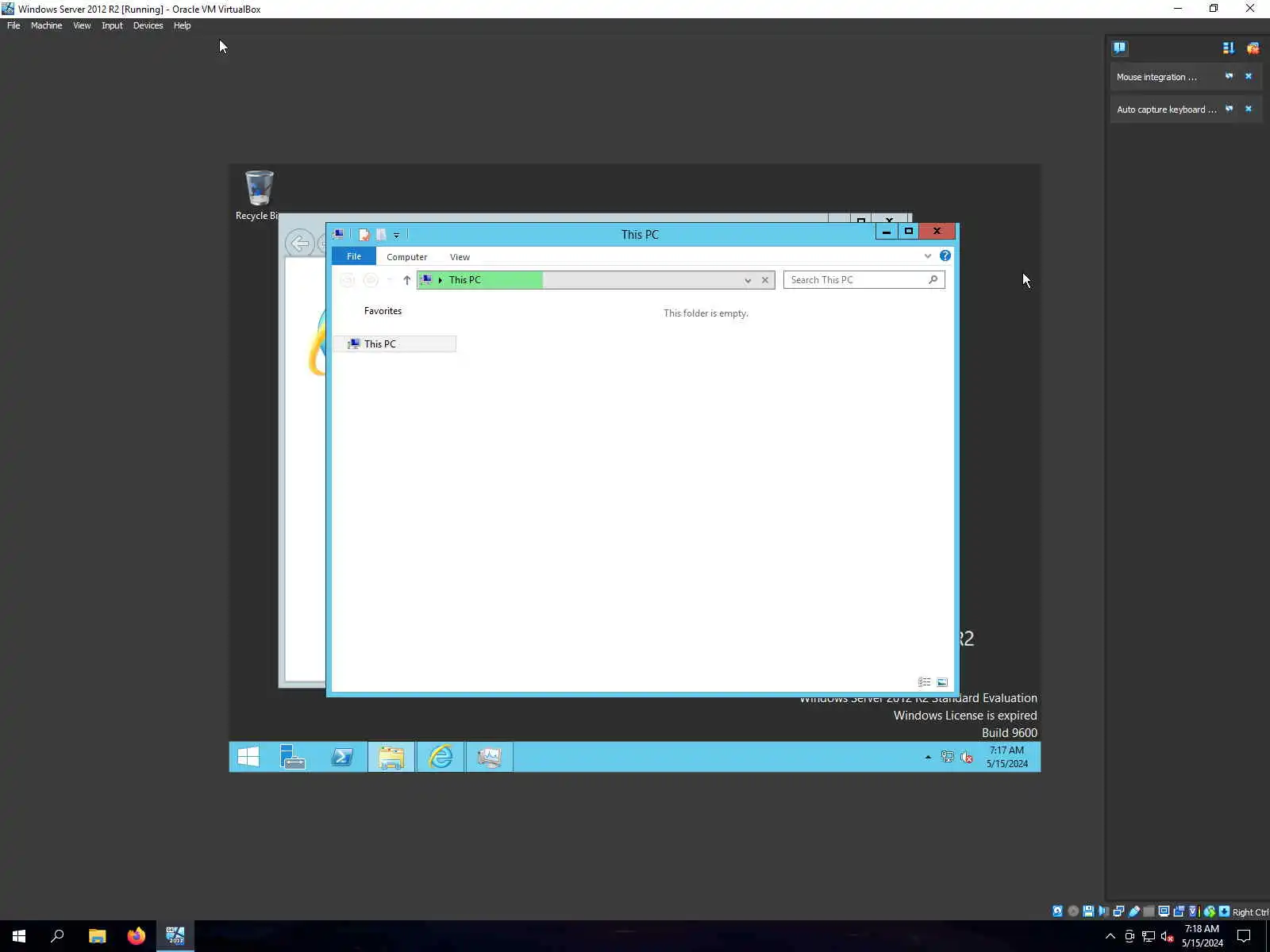The image size is (1270, 952).
Task: Open address bar history dropdown
Action: click(748, 280)
